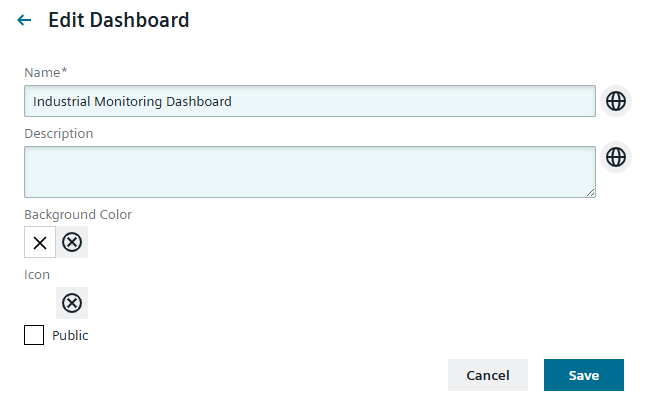
Task: Click the Description text area resize handle
Action: click(x=591, y=192)
